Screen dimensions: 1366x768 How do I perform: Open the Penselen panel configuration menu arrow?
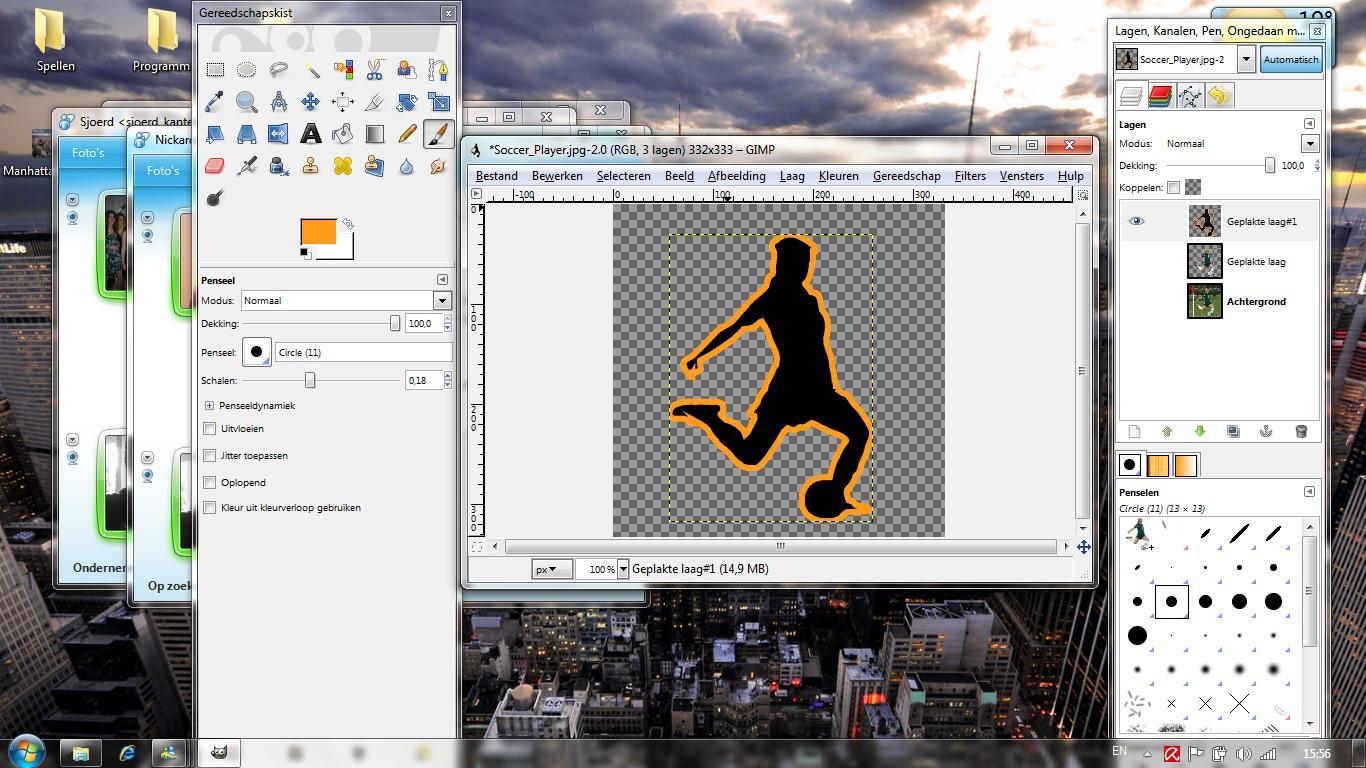pyautogui.click(x=1309, y=492)
